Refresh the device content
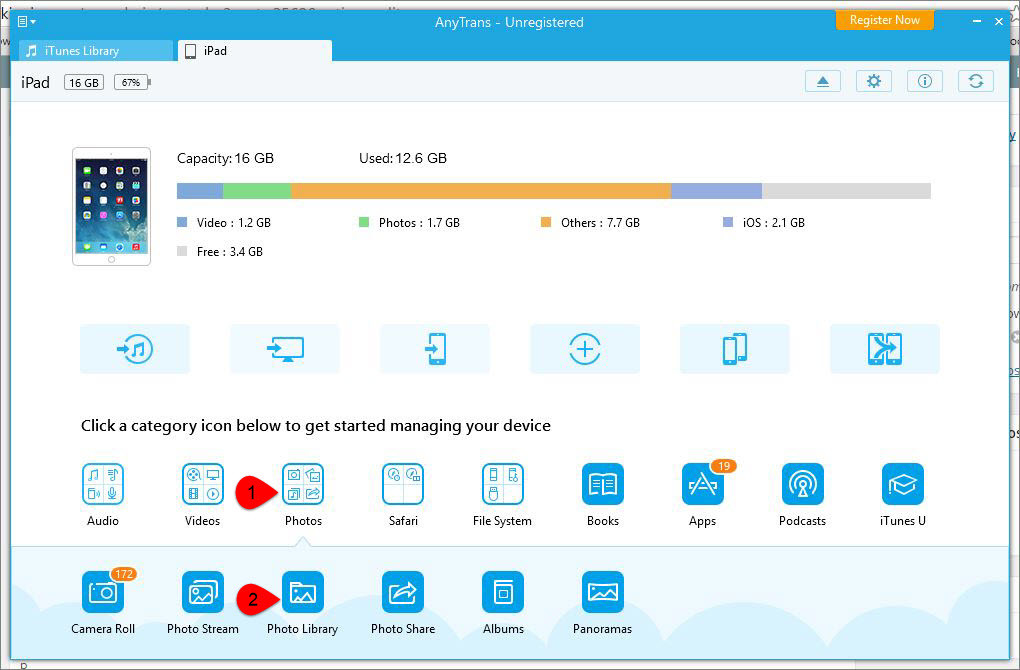 click(976, 81)
